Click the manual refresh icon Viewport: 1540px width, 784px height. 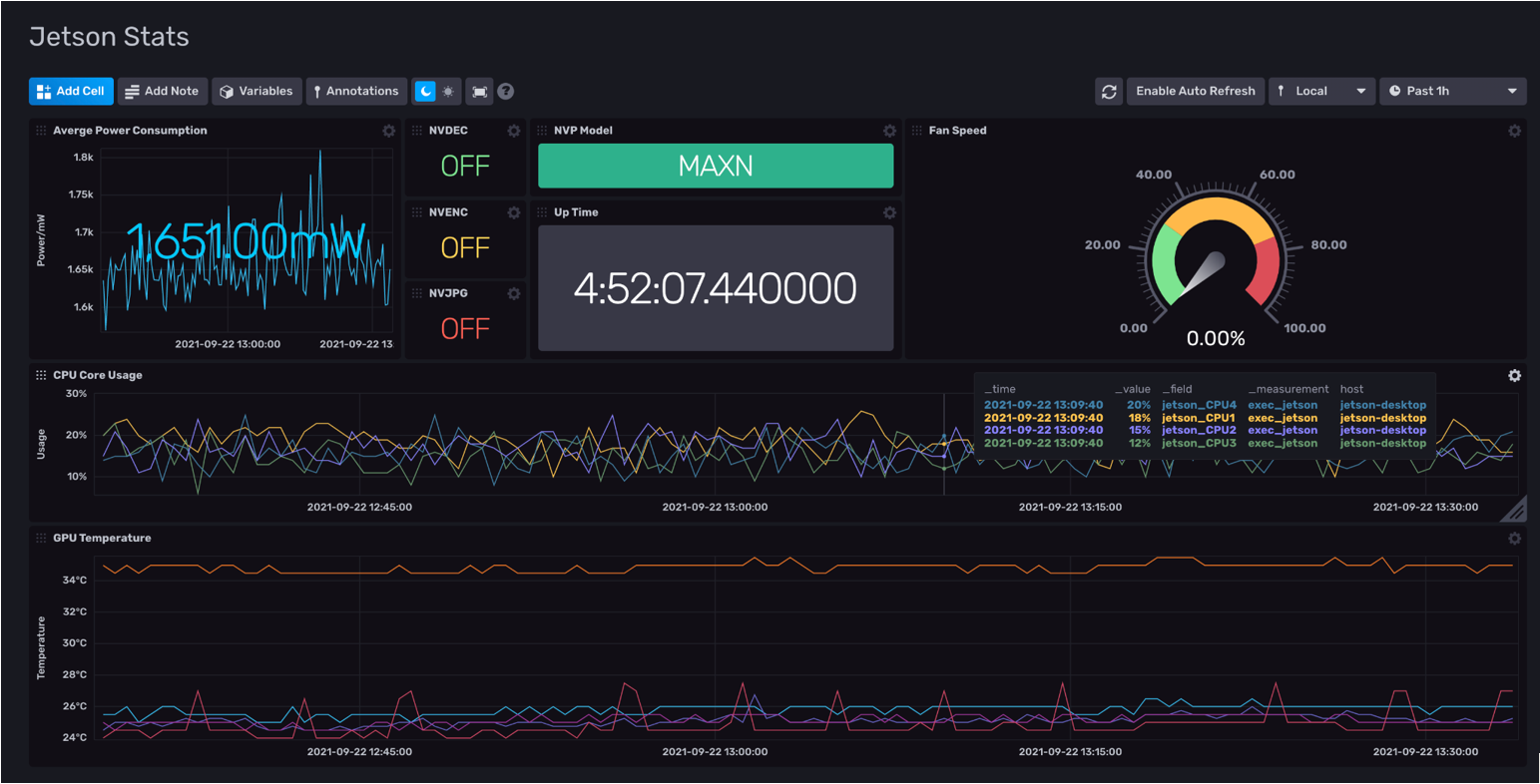point(1108,91)
